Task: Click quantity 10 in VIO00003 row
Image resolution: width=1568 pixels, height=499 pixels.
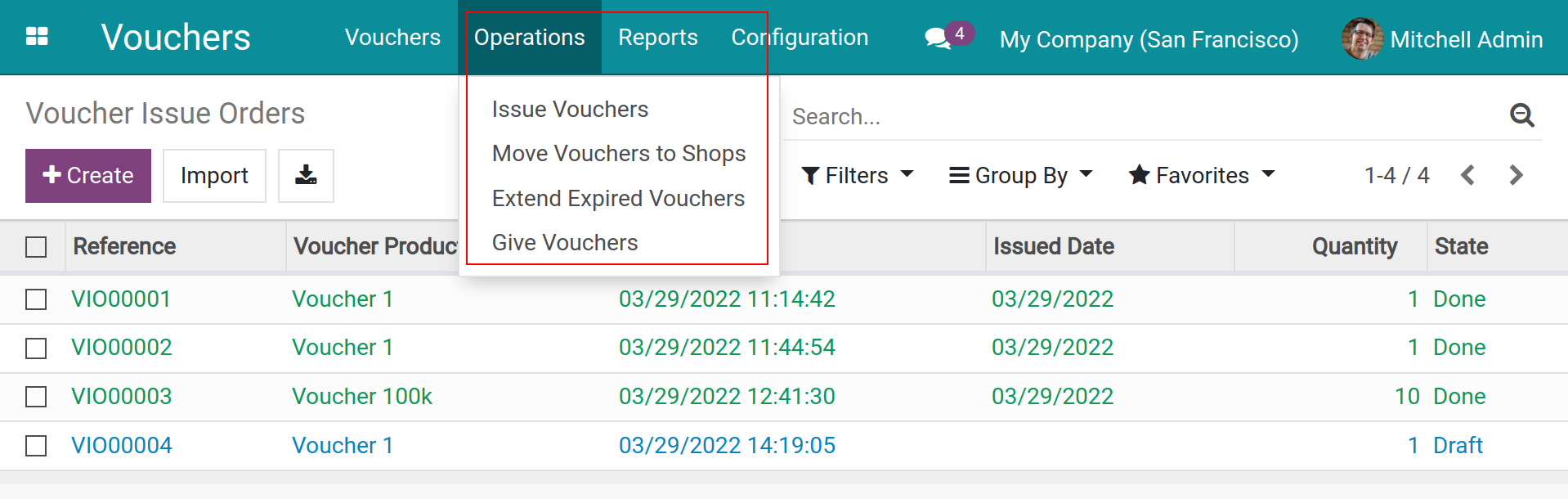Action: [x=1407, y=397]
